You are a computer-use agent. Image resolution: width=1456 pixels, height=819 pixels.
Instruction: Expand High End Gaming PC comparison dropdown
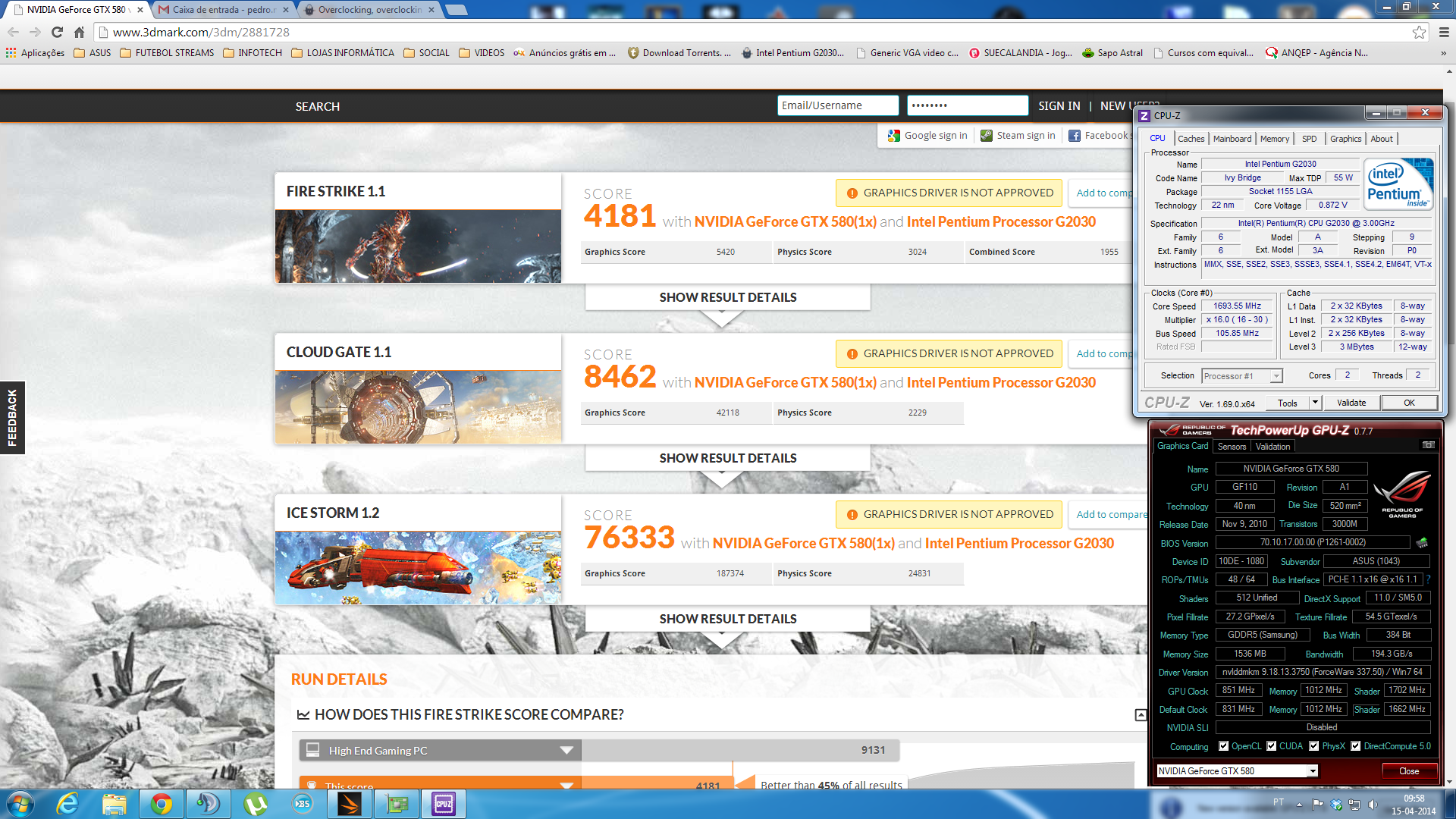(x=566, y=751)
